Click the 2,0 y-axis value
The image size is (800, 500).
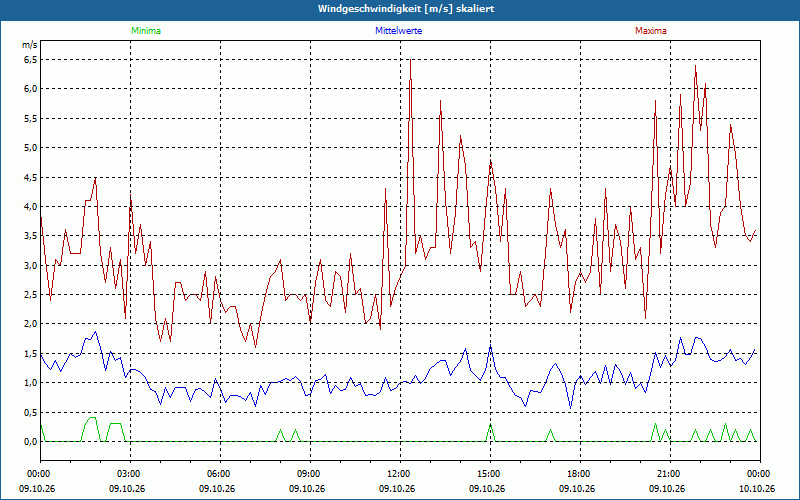pos(31,324)
